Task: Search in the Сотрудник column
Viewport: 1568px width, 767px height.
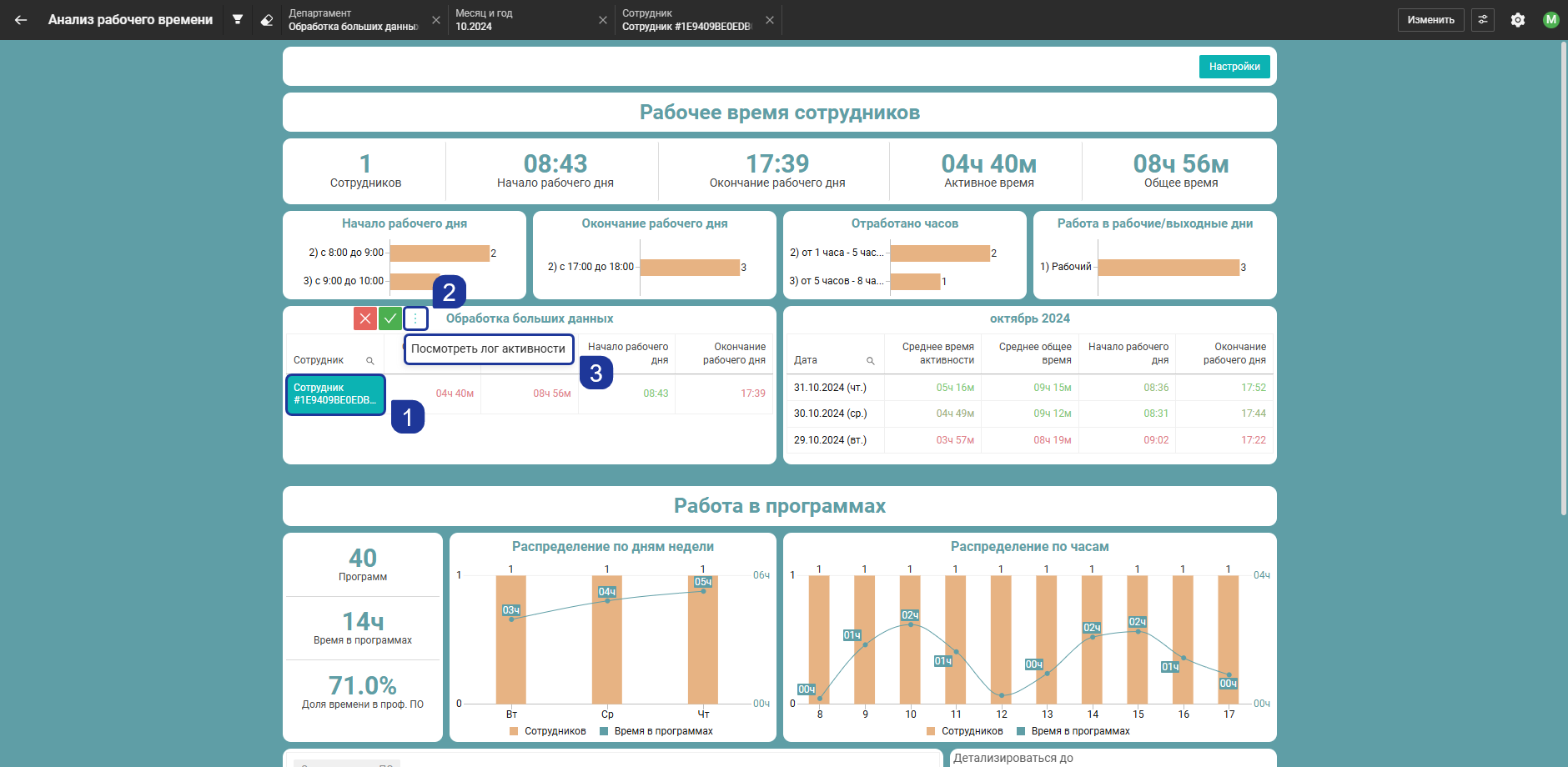Action: point(370,361)
